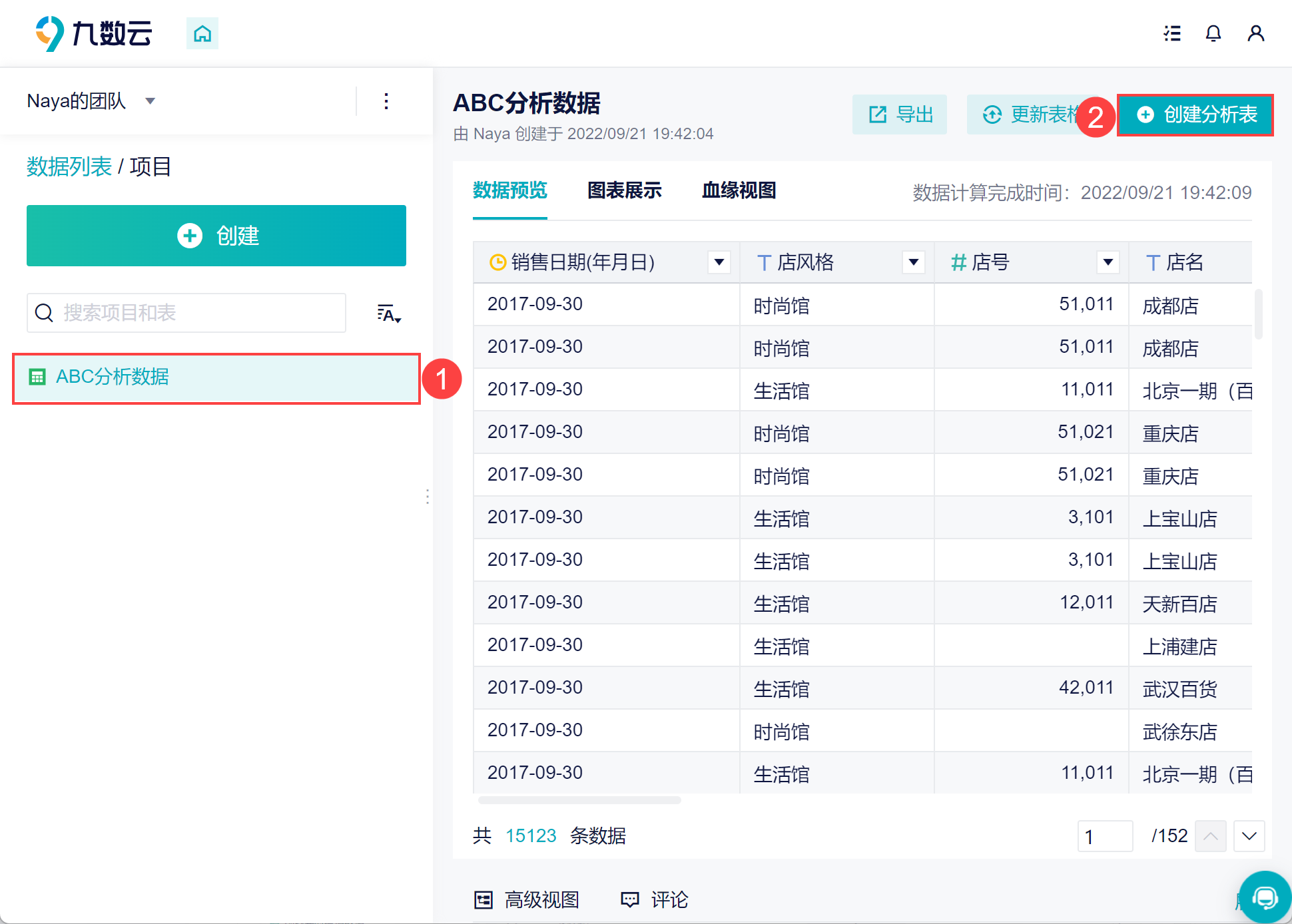
Task: Click the horizontal scrollbar under the table
Action: pos(579,800)
